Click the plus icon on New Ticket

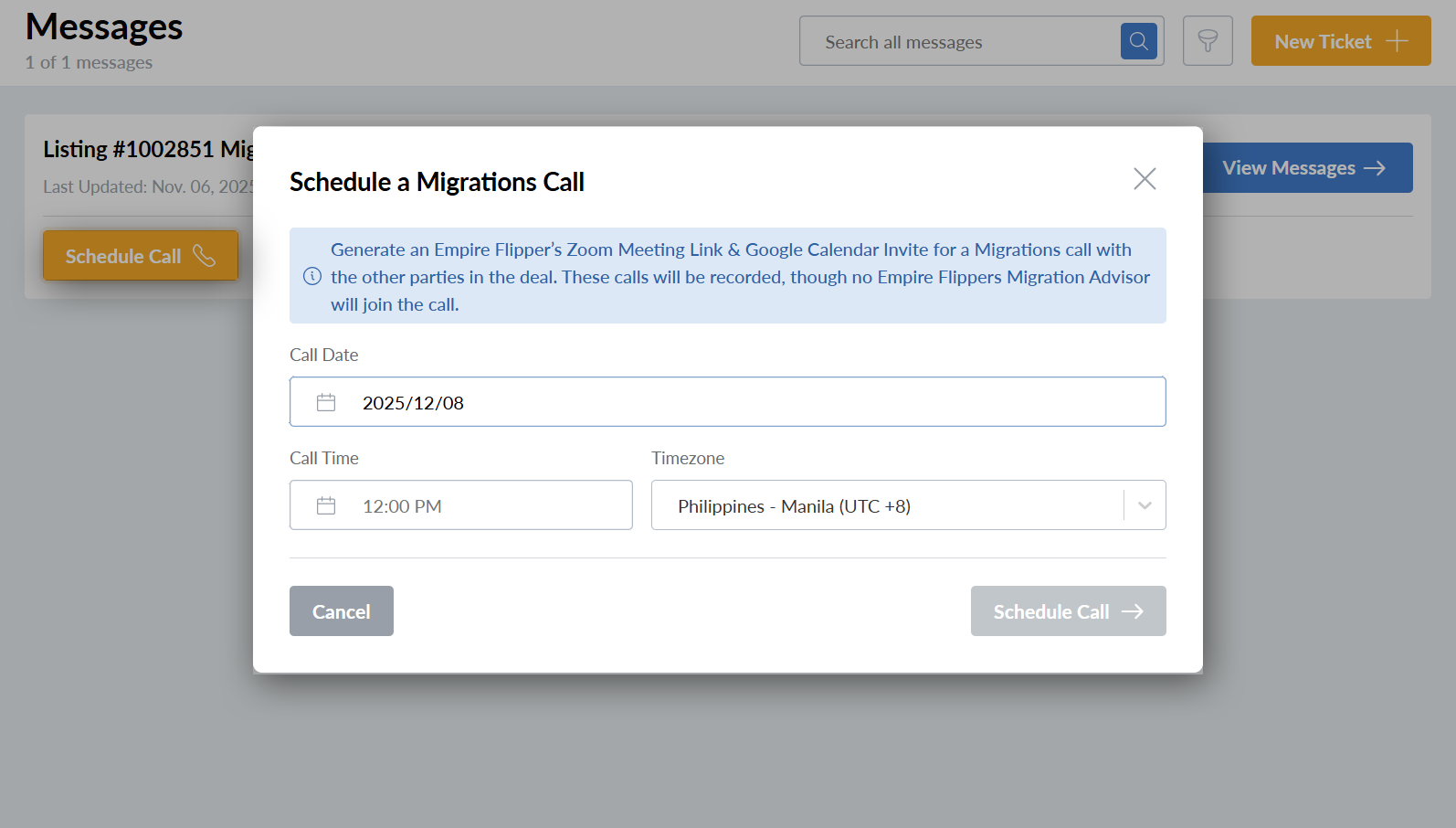click(x=1397, y=41)
